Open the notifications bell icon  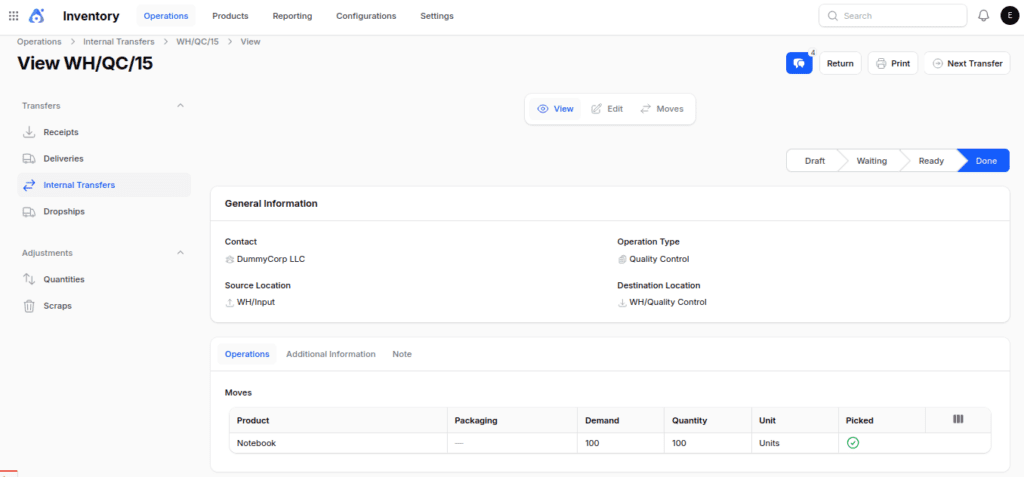point(984,16)
